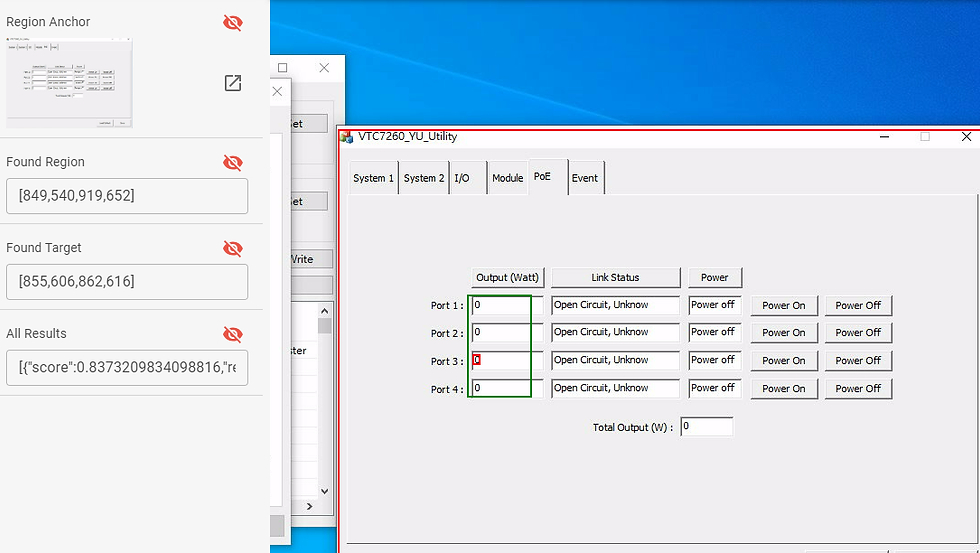Turn Power Off for Port 3
980x553 pixels.
[x=858, y=361]
